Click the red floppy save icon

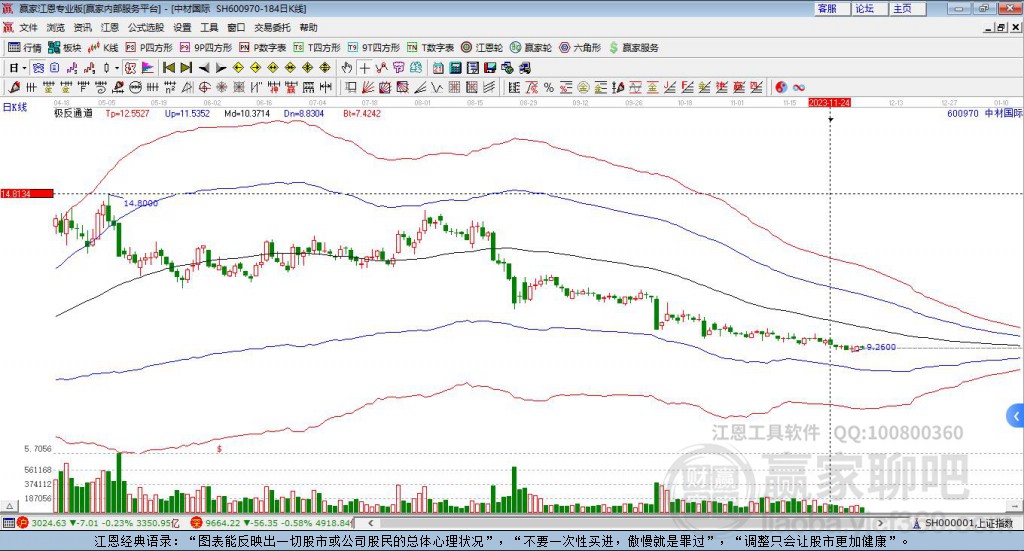(x=490, y=68)
